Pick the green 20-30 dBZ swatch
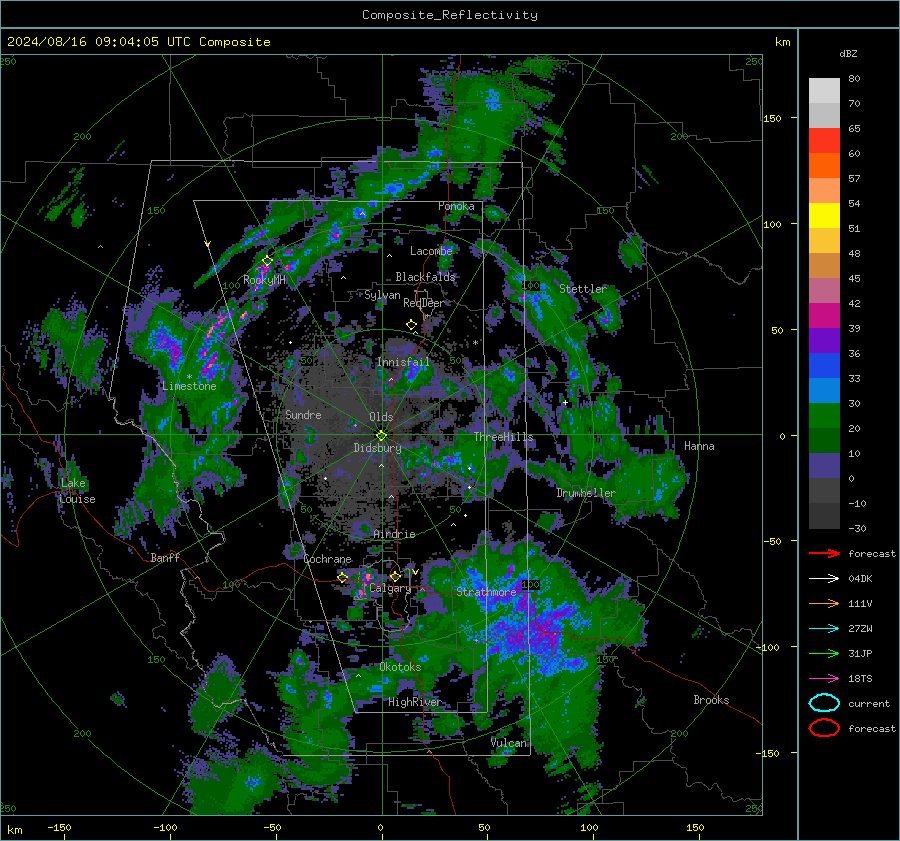 pyautogui.click(x=824, y=416)
